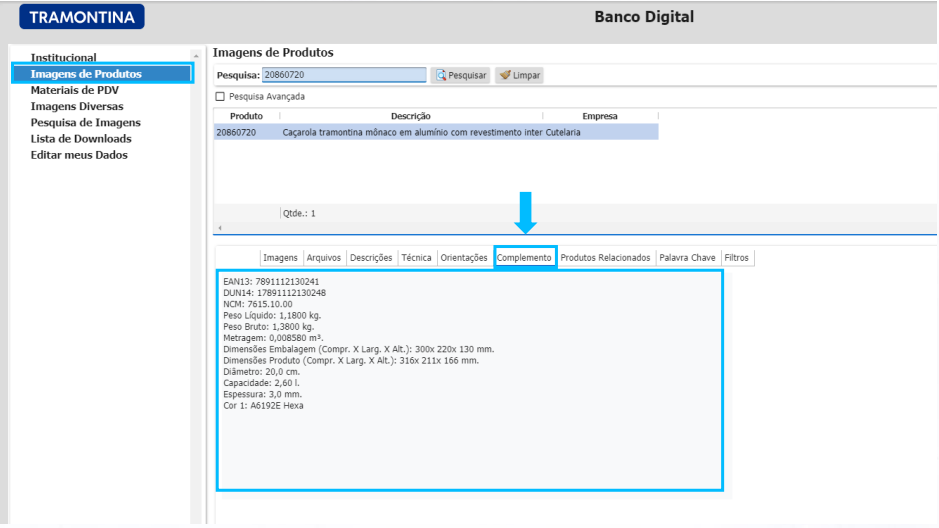Screen dimensions: 939x528
Task: Click the results horizontal scroll left arrow
Action: (220, 227)
